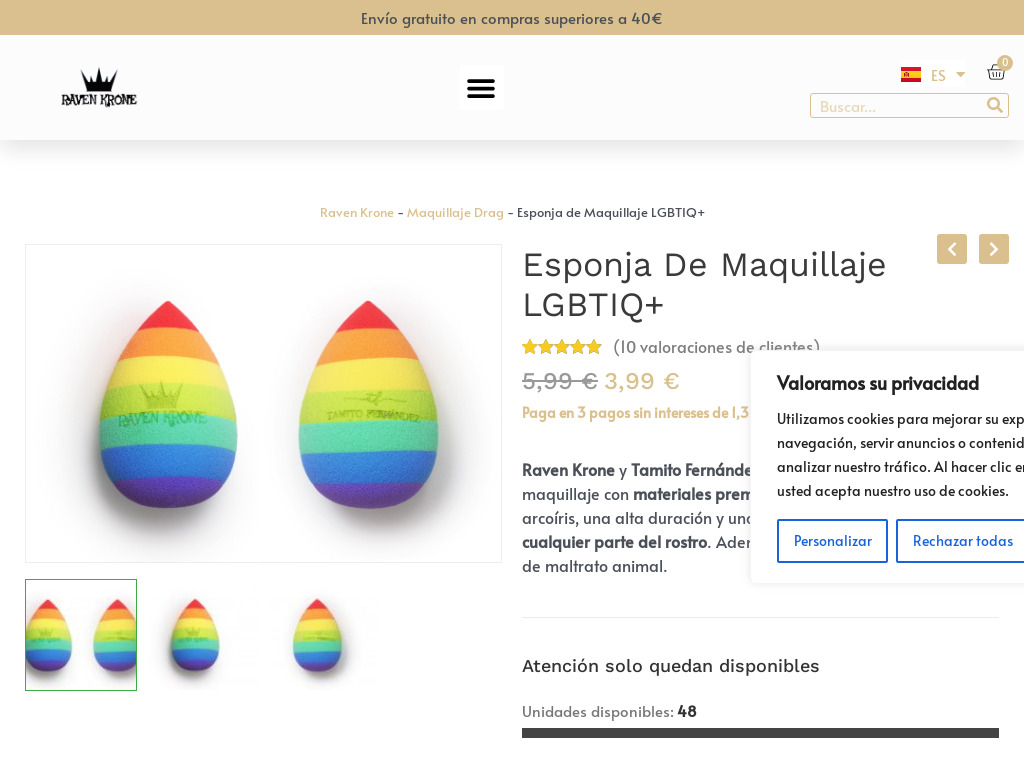Click the search magnifier icon
This screenshot has width=1024, height=768.
pos(995,105)
